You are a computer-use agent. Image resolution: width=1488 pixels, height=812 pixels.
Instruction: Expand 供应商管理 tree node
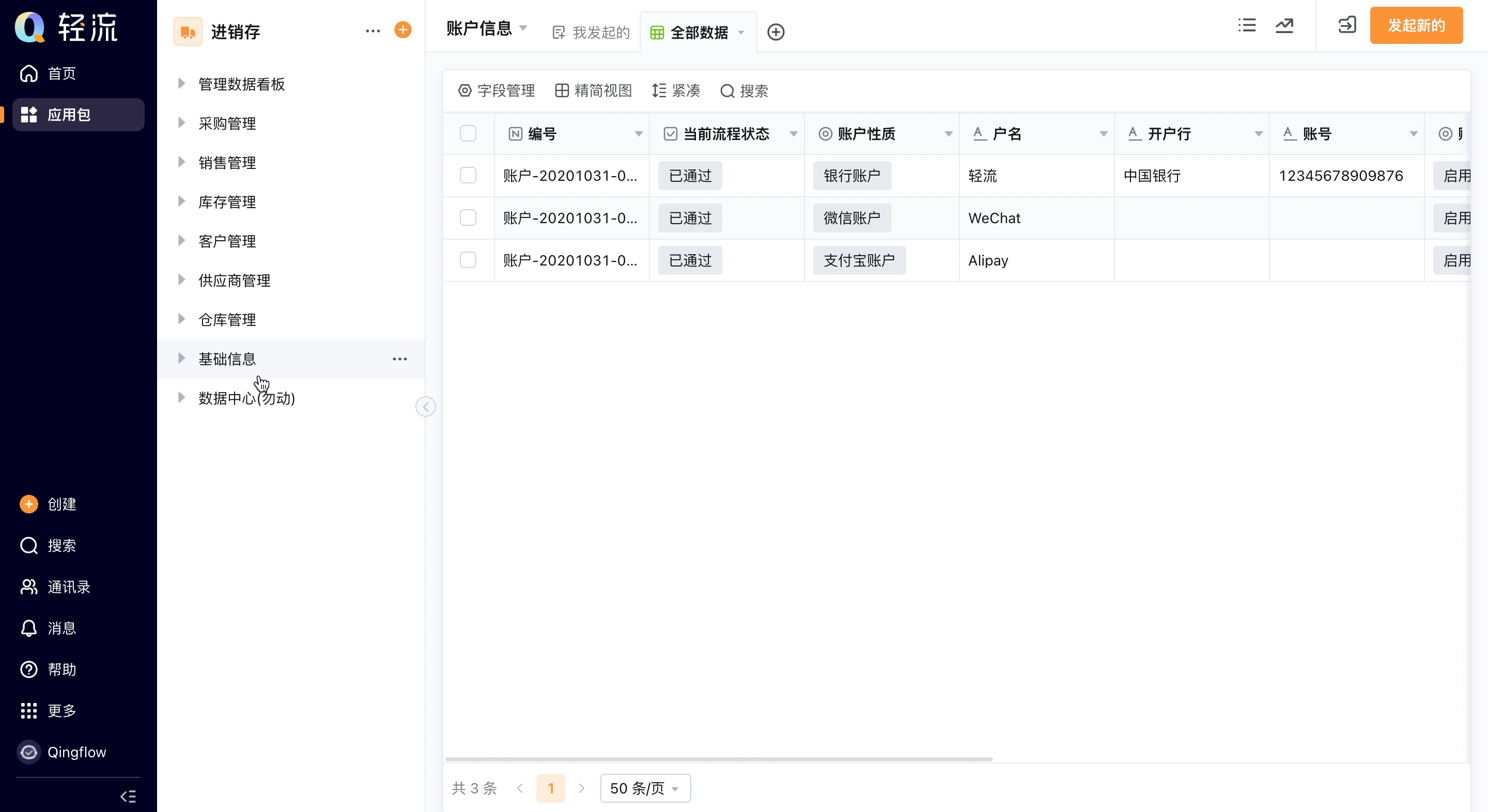[x=181, y=280]
